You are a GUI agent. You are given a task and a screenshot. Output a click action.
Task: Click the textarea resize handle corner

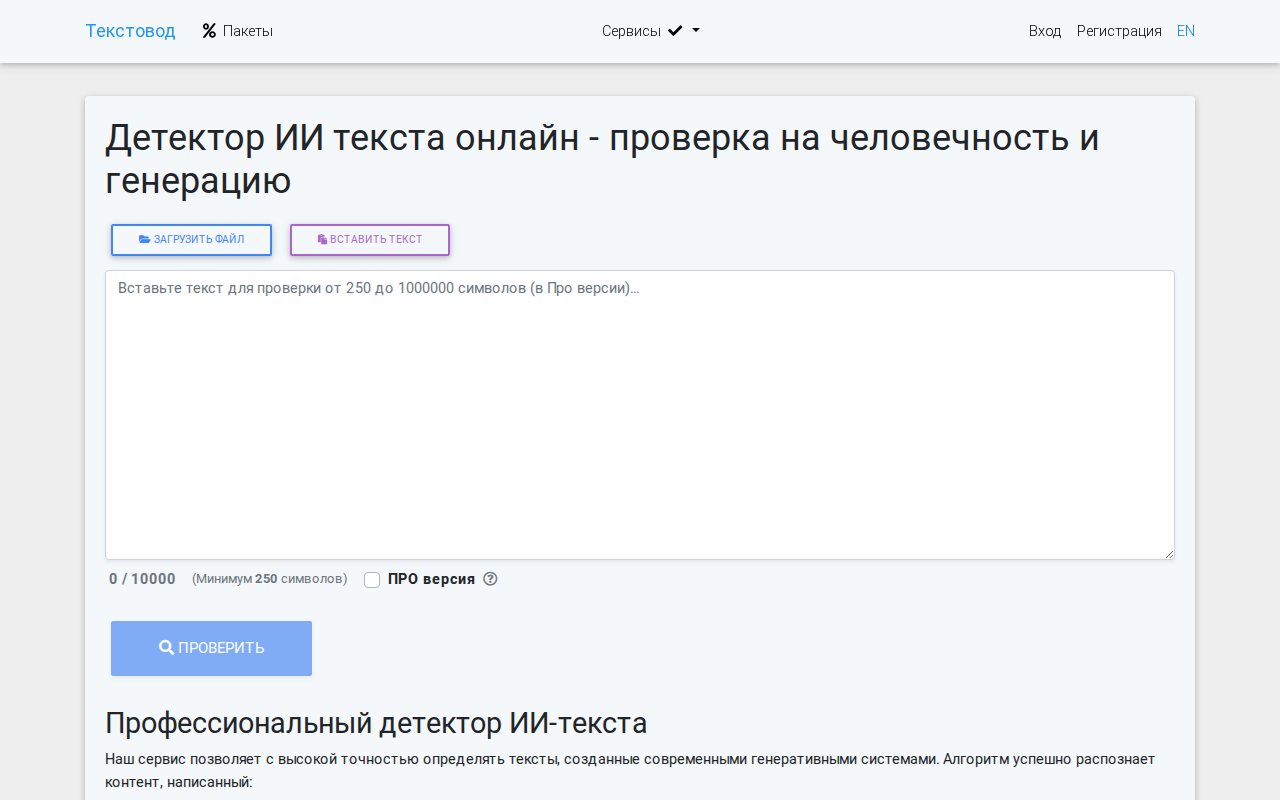[1167, 552]
